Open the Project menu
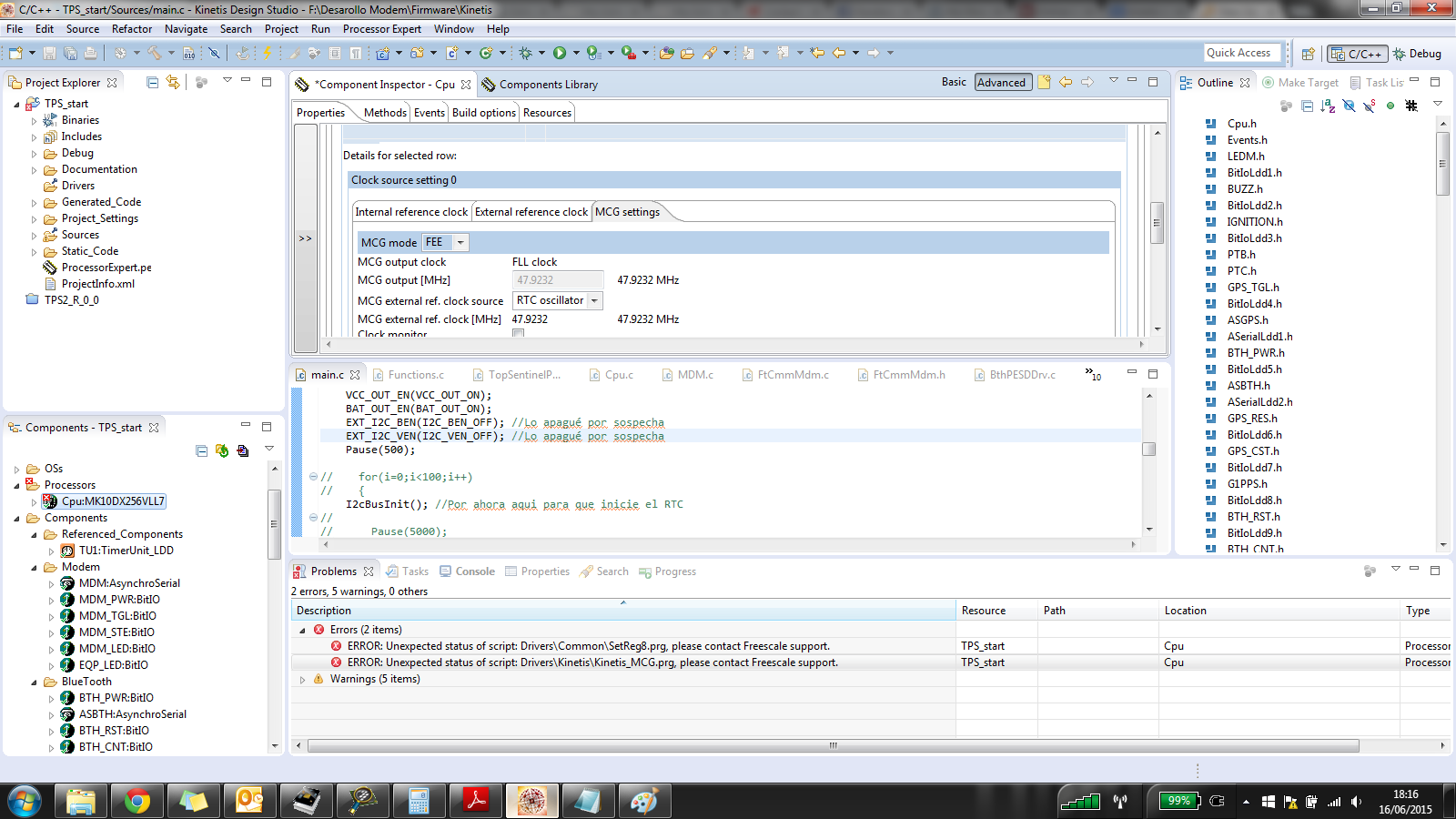Screen dimensions: 1456x819 point(281,29)
